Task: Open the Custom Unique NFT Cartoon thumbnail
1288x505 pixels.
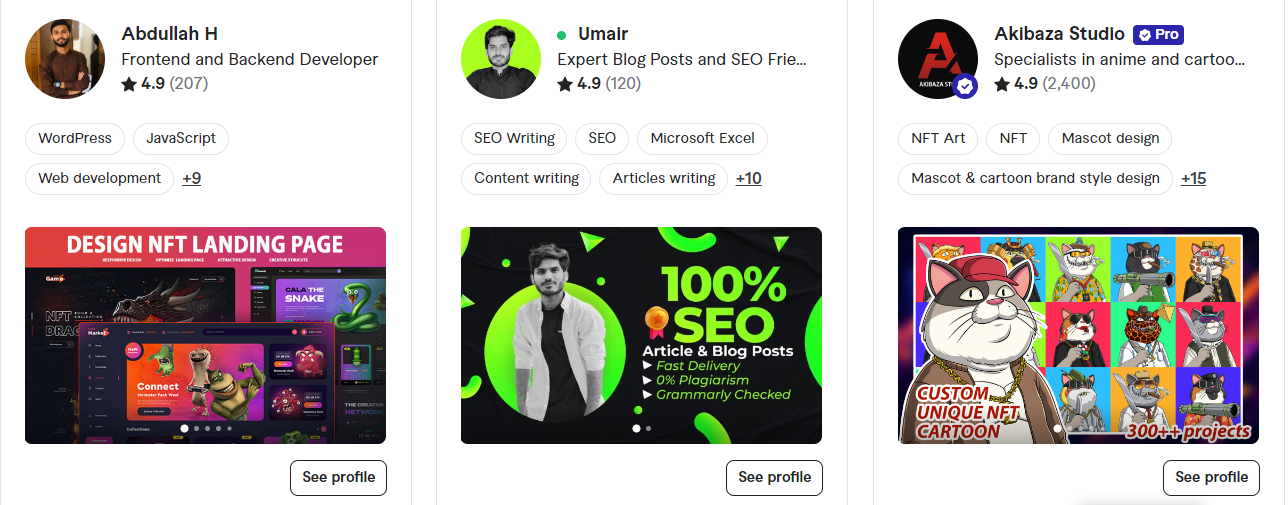Action: point(1078,335)
